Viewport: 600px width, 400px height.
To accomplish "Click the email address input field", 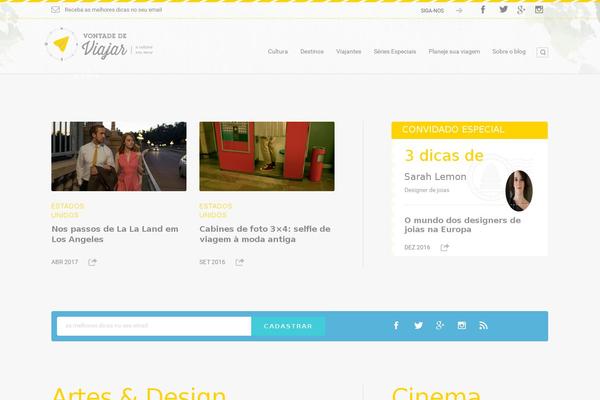I will pos(154,326).
